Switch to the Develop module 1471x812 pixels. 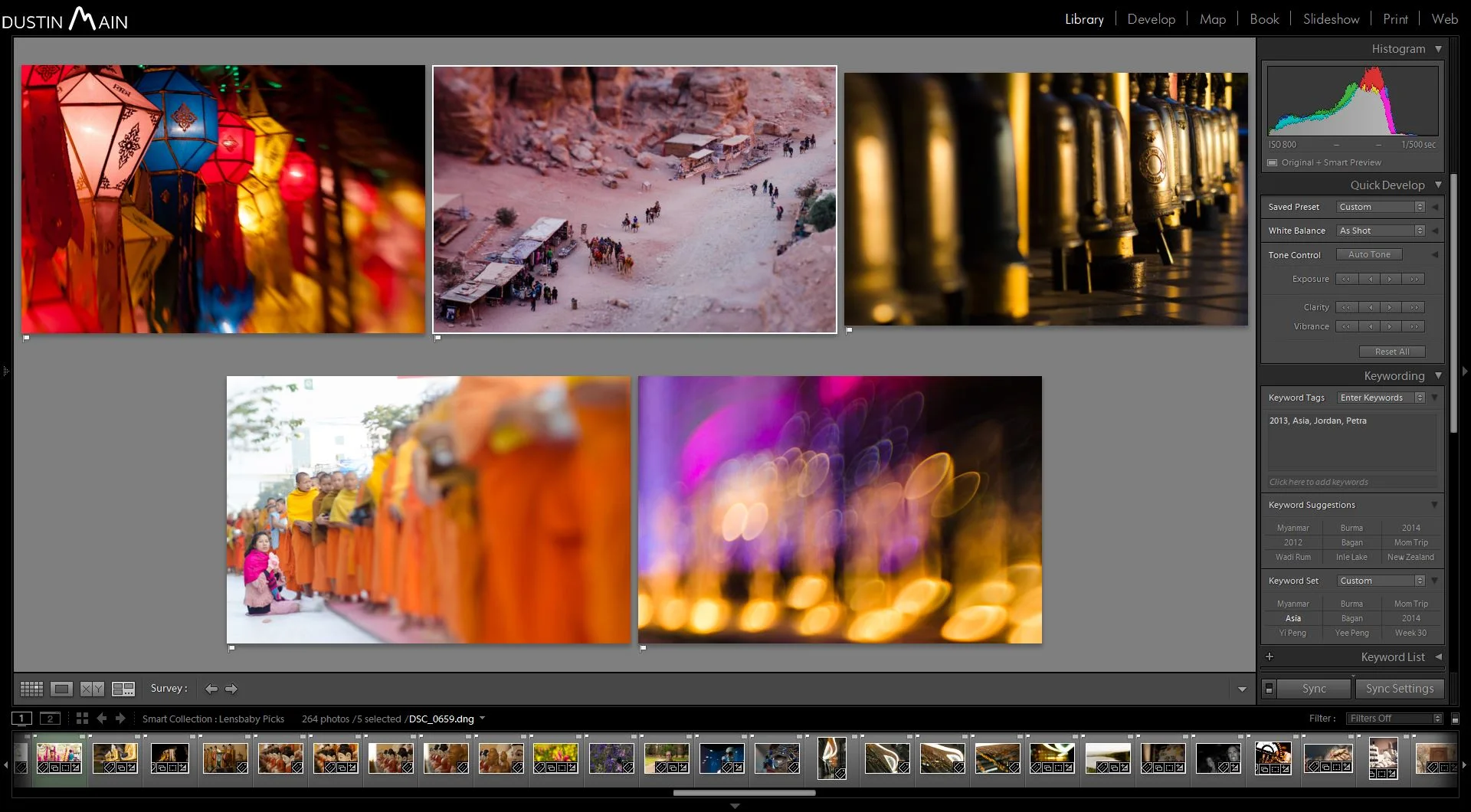1151,18
